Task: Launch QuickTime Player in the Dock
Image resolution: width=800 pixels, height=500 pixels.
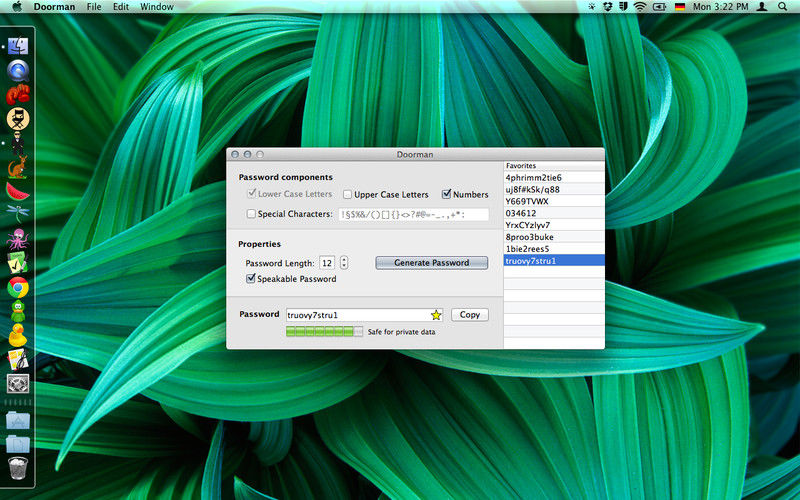Action: pyautogui.click(x=18, y=70)
